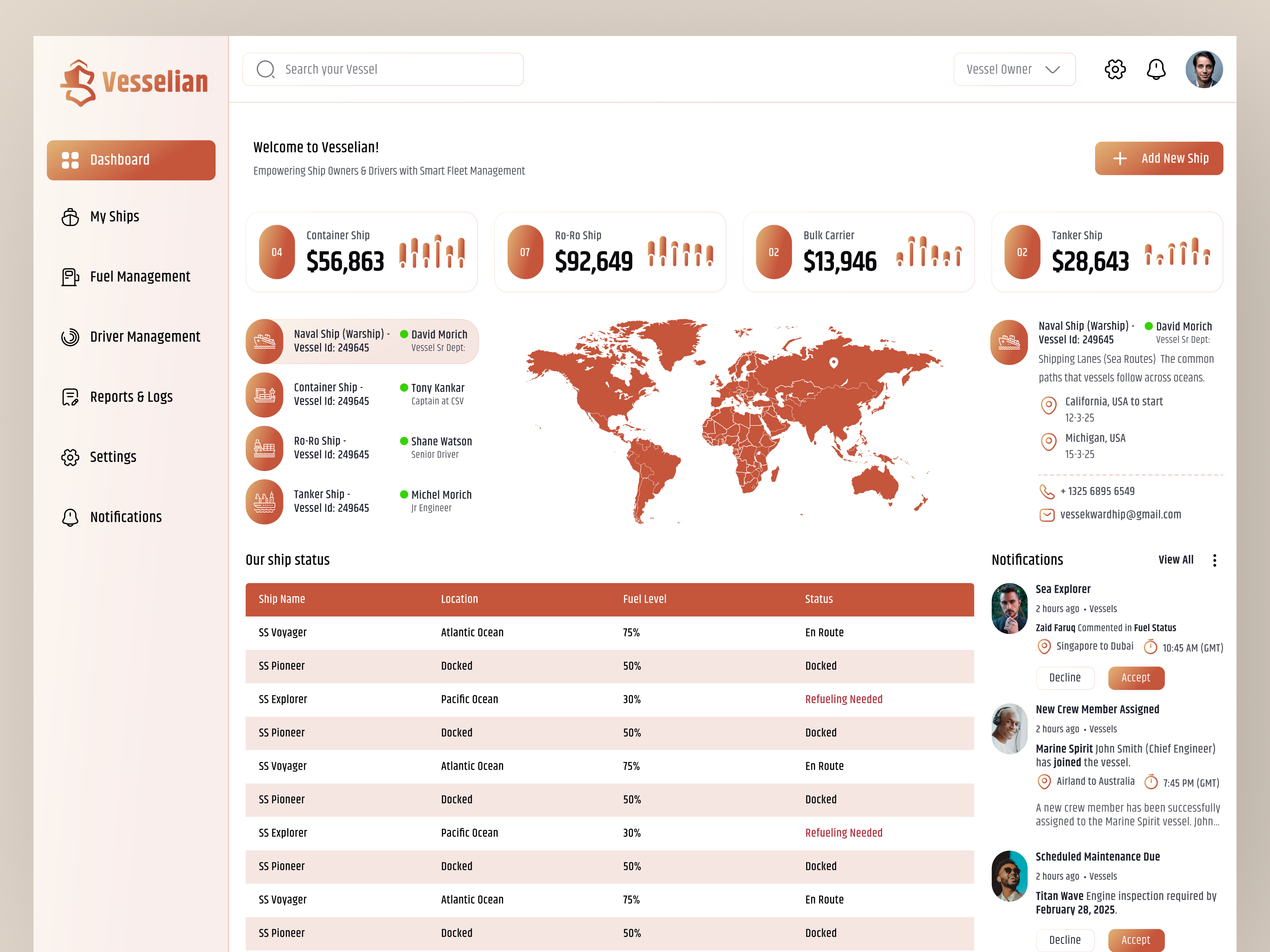The width and height of the screenshot is (1270, 952).
Task: Click the first Refueling Needed status
Action: point(843,700)
